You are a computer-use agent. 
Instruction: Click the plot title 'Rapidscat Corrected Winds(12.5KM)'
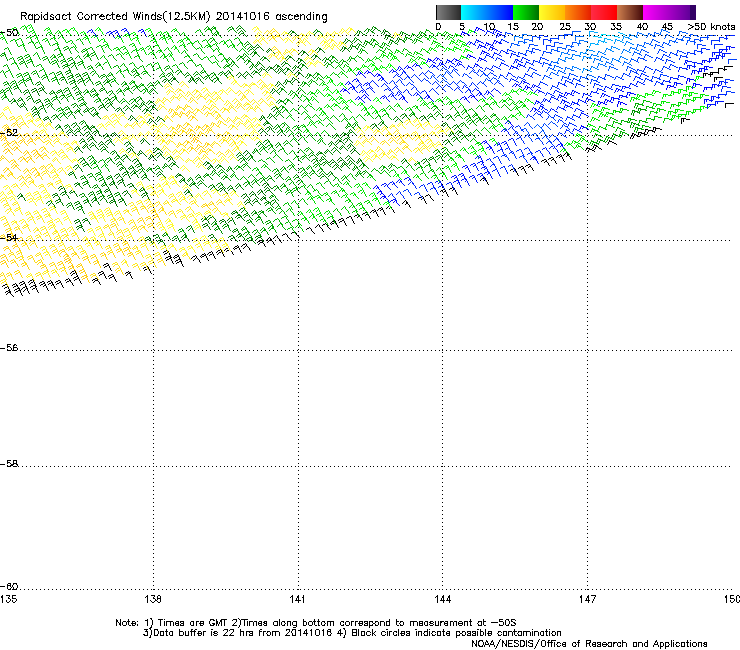click(x=115, y=17)
